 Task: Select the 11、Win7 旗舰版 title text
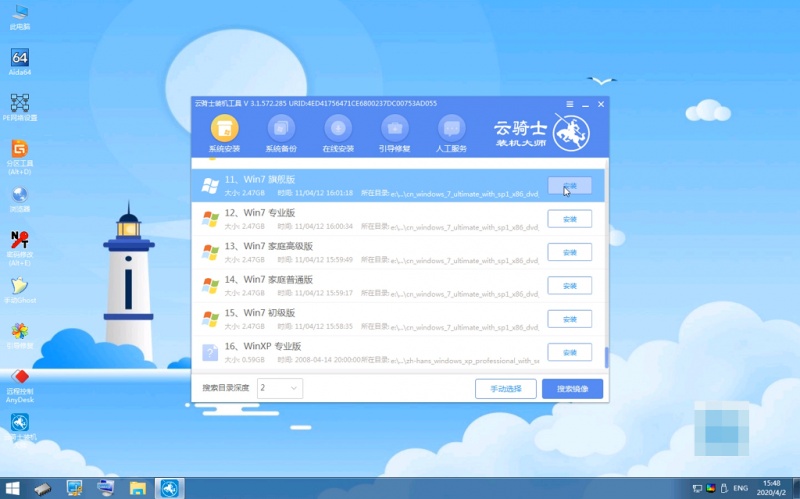click(260, 180)
